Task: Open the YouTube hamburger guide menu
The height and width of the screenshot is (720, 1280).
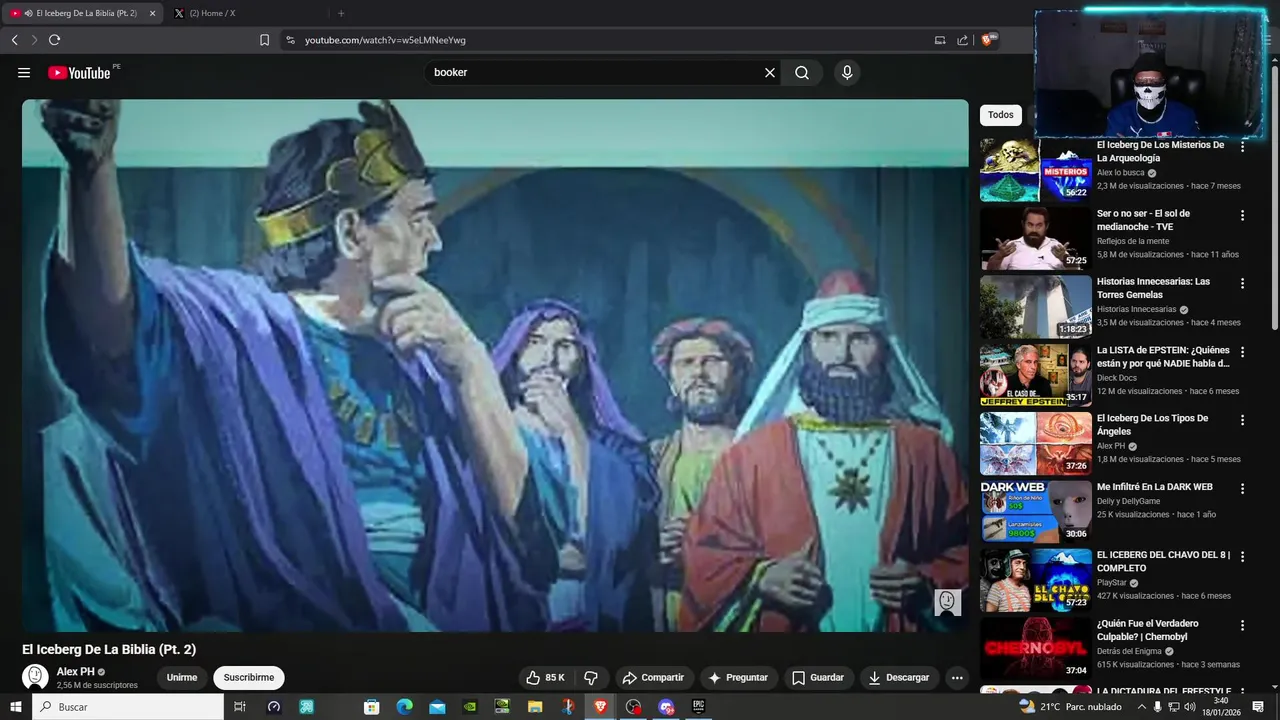Action: pyautogui.click(x=24, y=72)
